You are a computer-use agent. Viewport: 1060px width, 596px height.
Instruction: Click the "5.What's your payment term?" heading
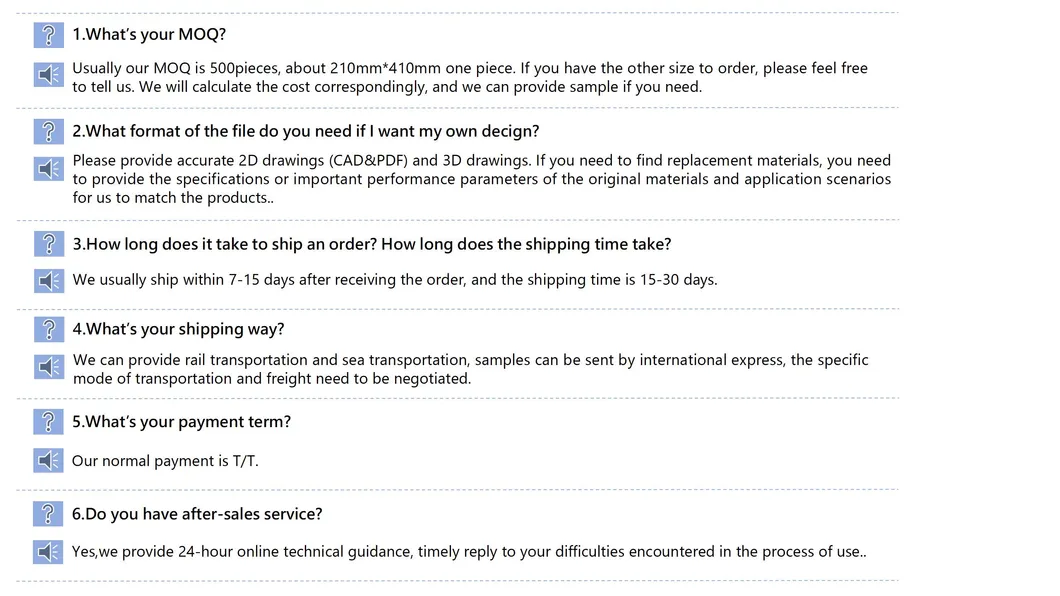tap(181, 422)
